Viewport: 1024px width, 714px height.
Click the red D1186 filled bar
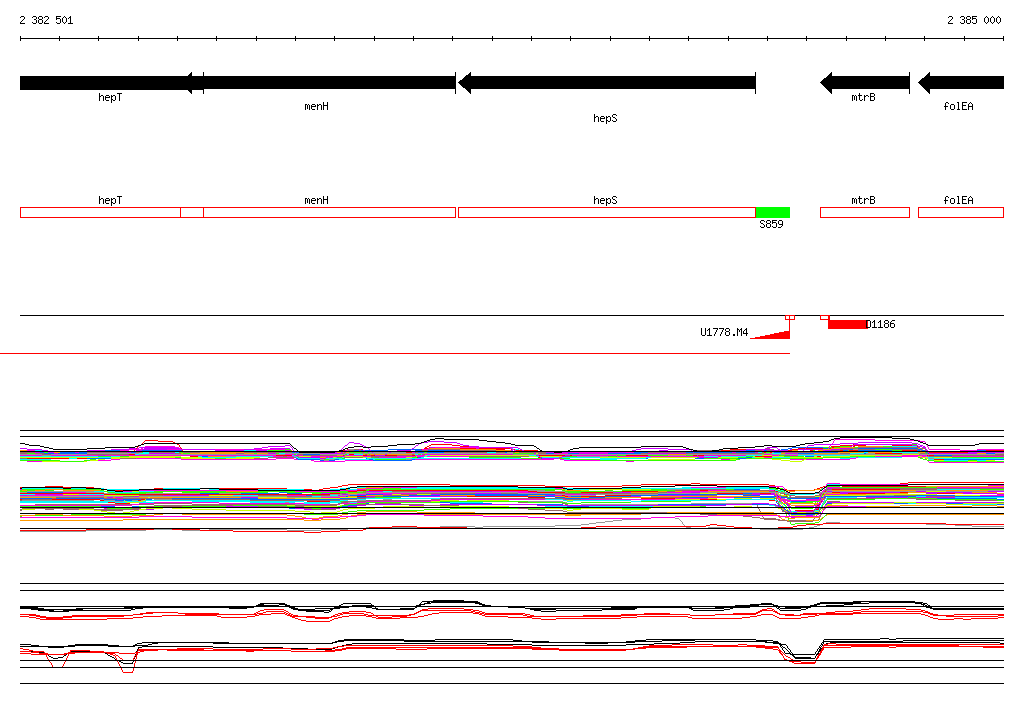(x=847, y=324)
